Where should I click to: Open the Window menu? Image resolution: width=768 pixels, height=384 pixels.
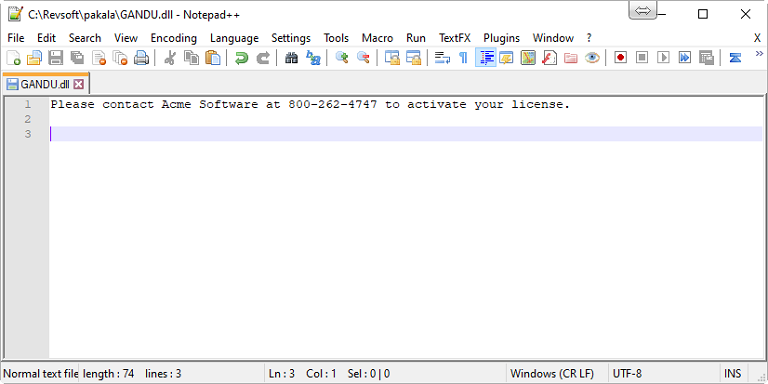[x=553, y=38]
